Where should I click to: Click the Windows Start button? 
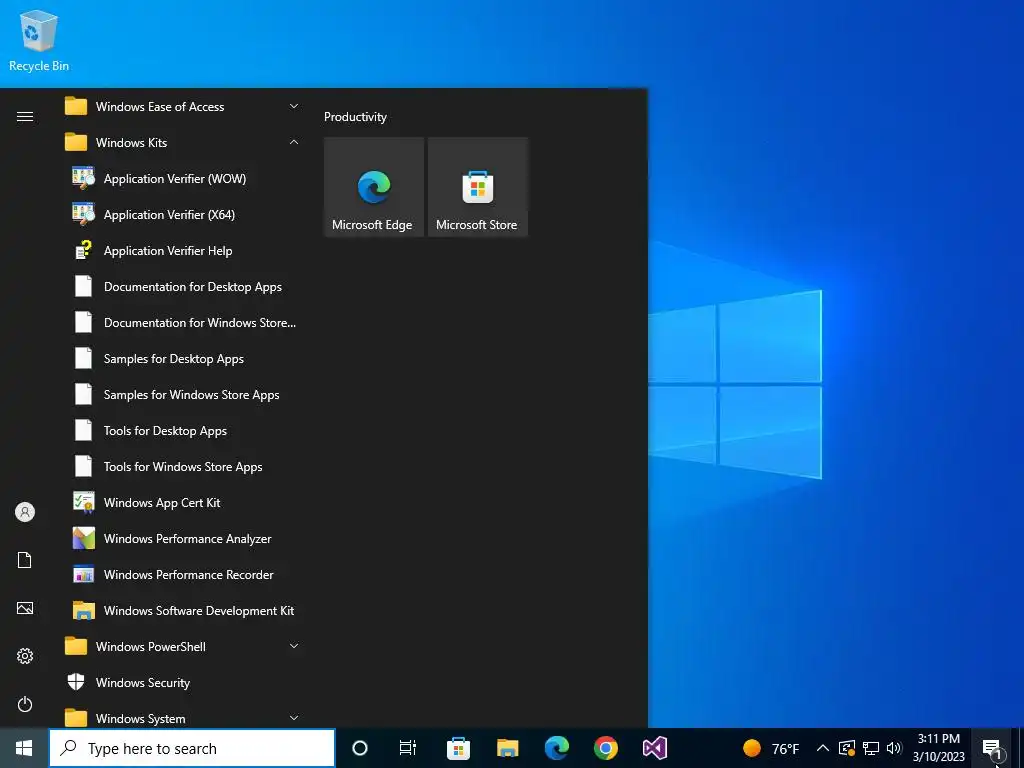[x=24, y=748]
